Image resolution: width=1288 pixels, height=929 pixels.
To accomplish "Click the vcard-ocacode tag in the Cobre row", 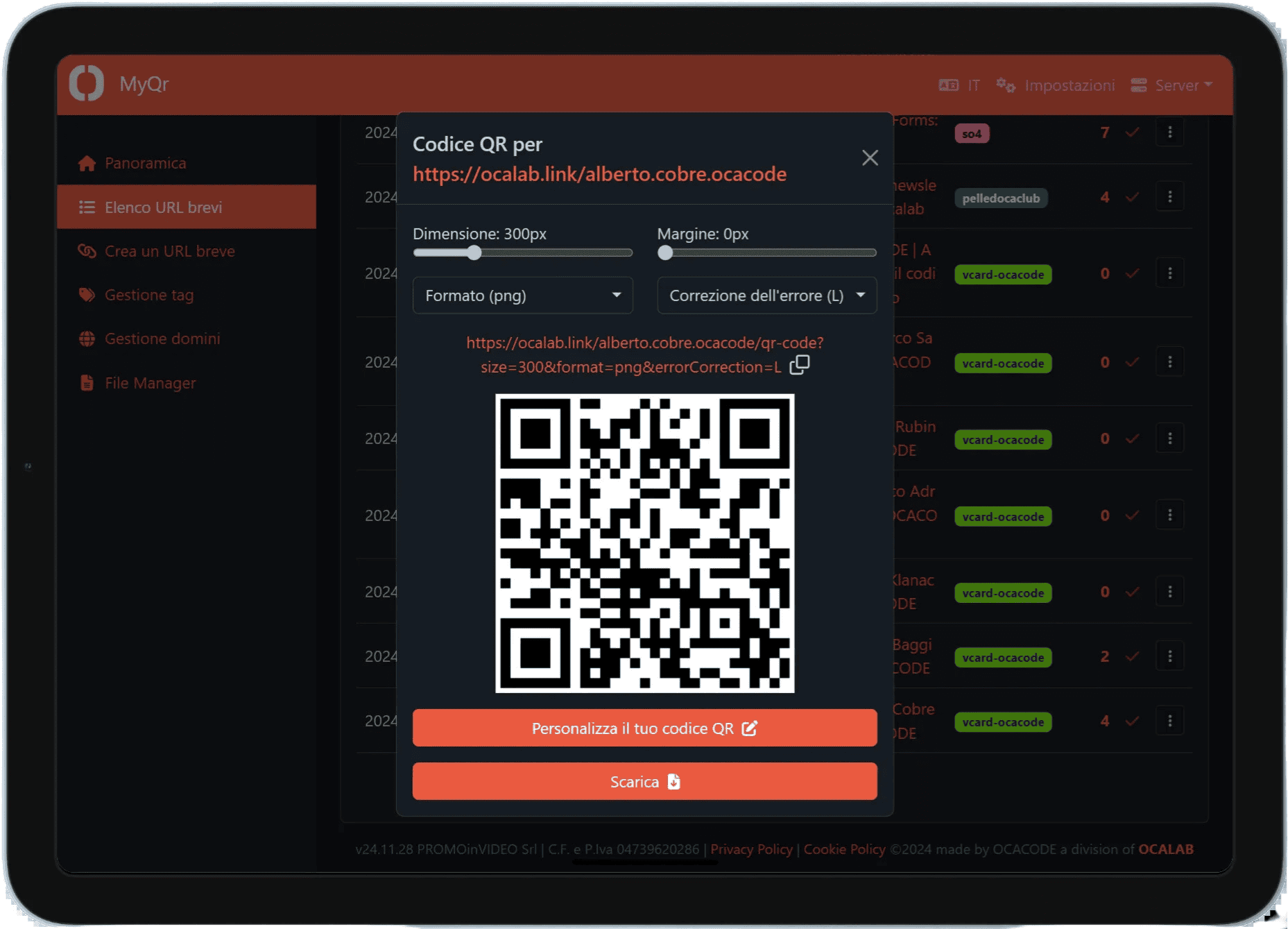I will coord(1003,722).
